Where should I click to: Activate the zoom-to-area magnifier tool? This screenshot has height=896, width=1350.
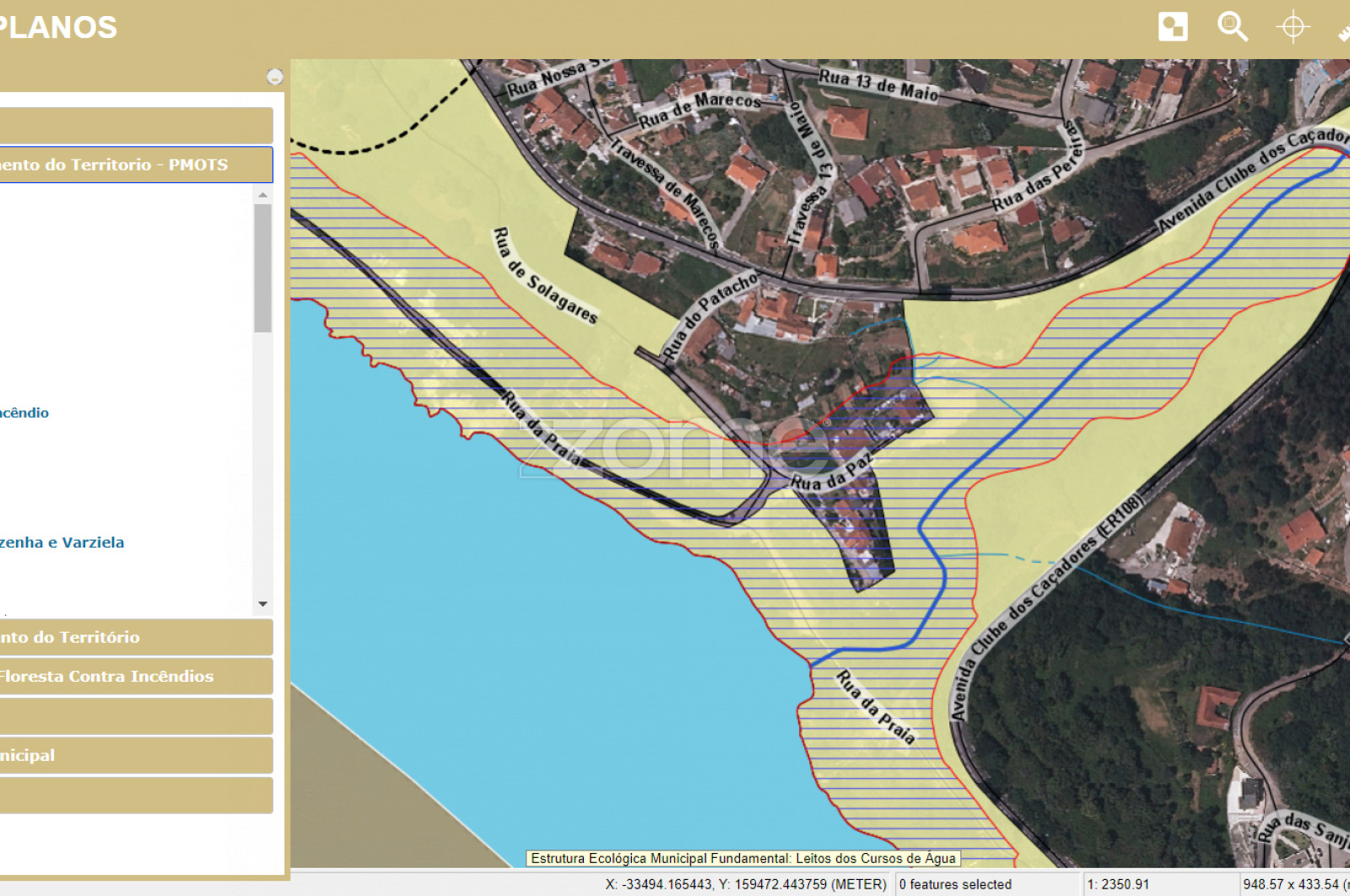[x=1232, y=27]
